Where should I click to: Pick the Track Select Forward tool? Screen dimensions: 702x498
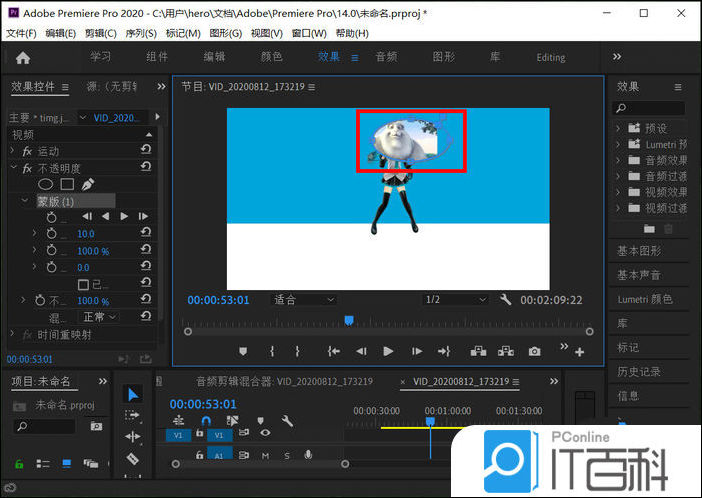tap(133, 415)
